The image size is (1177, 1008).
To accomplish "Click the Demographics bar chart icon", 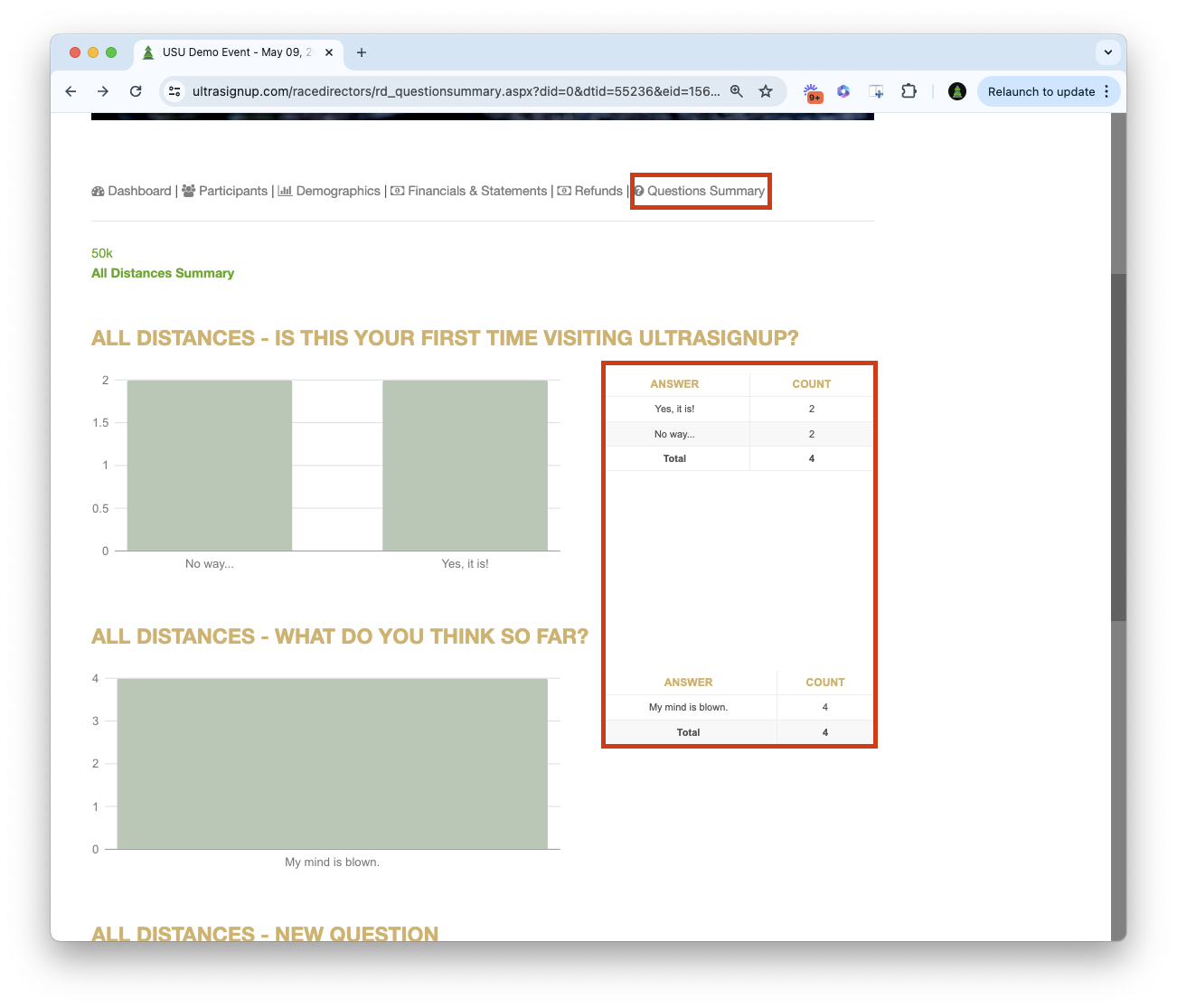I will pos(285,191).
